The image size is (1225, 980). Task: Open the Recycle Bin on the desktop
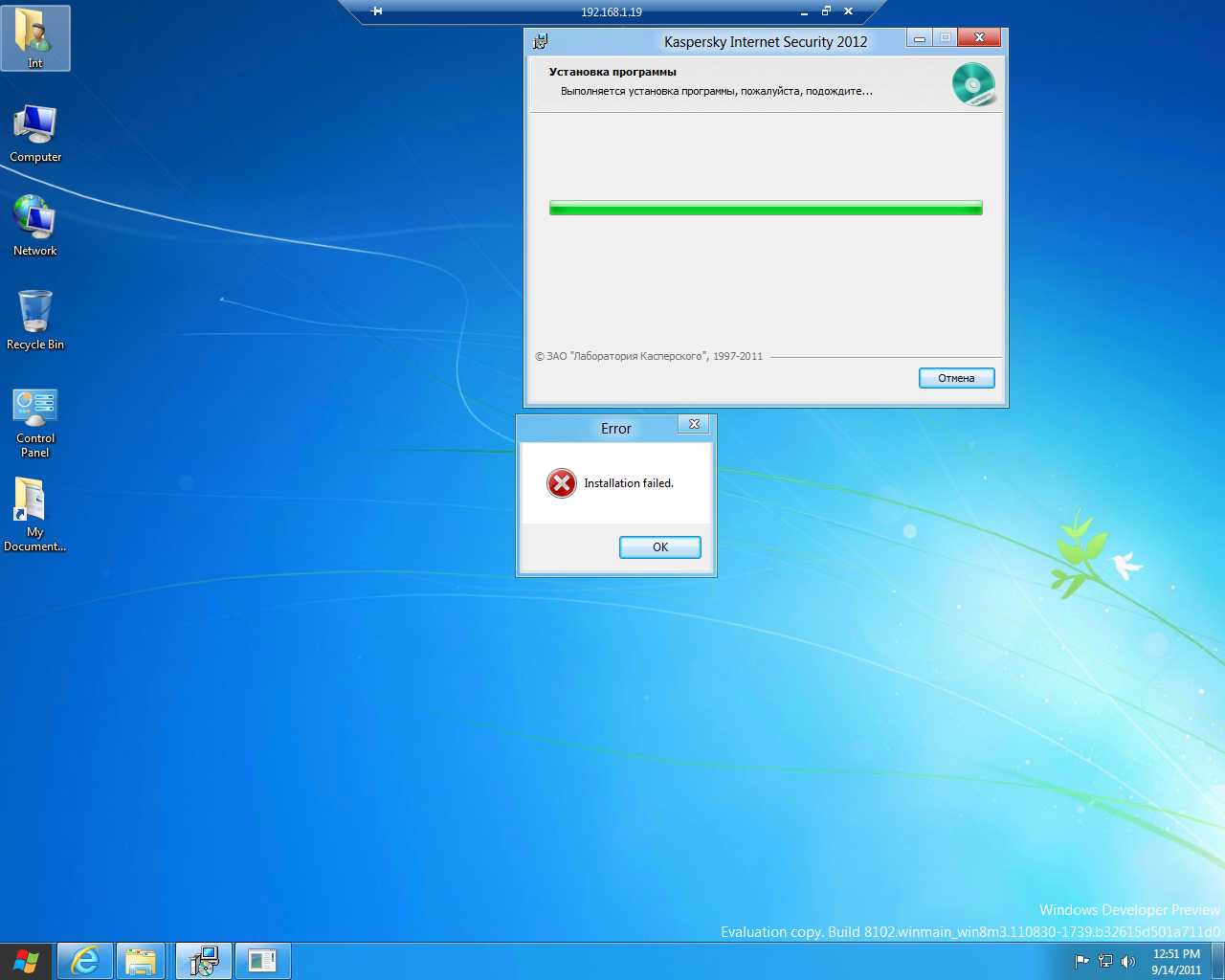tap(35, 321)
